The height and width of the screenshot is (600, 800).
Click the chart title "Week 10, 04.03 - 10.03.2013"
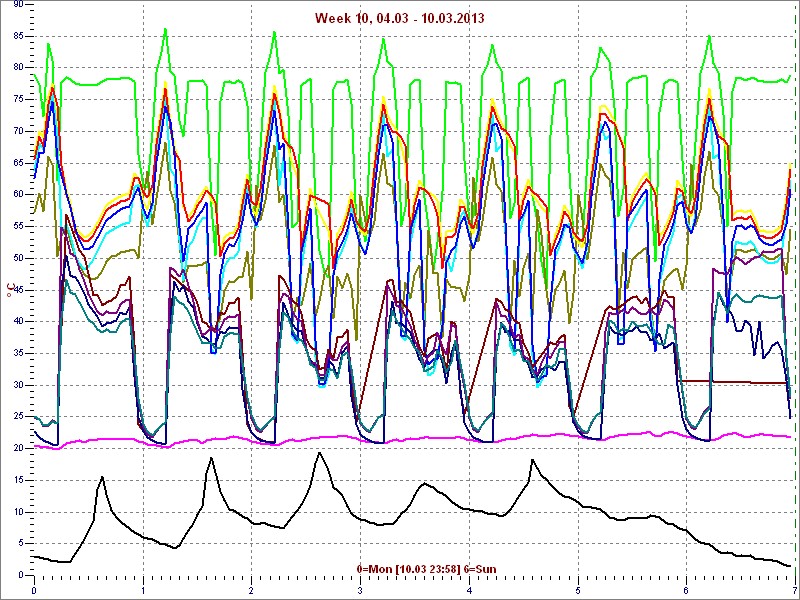tap(399, 18)
